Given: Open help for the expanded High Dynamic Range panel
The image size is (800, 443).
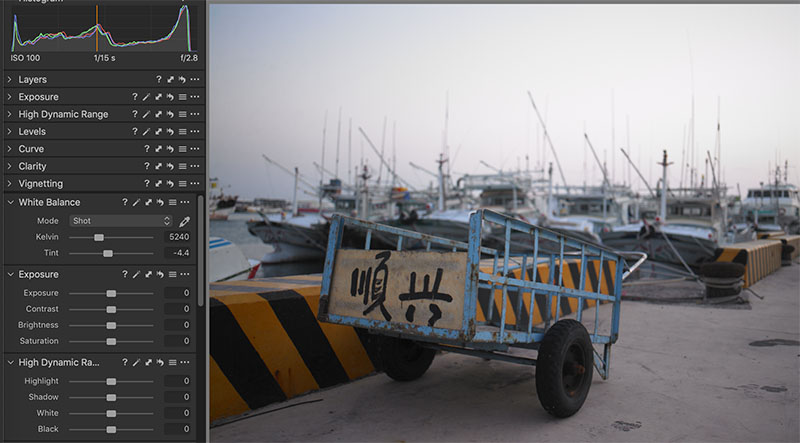Looking at the screenshot, I should click(x=125, y=362).
